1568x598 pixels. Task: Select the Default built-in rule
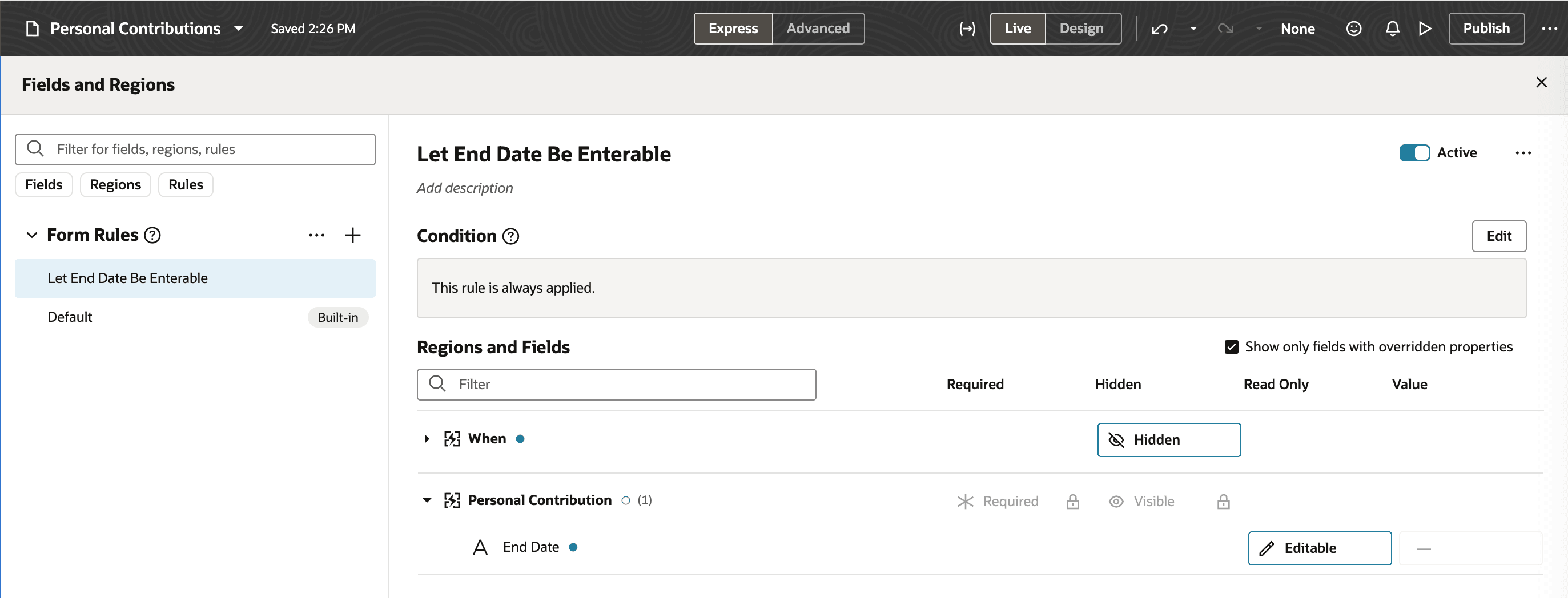pos(70,316)
